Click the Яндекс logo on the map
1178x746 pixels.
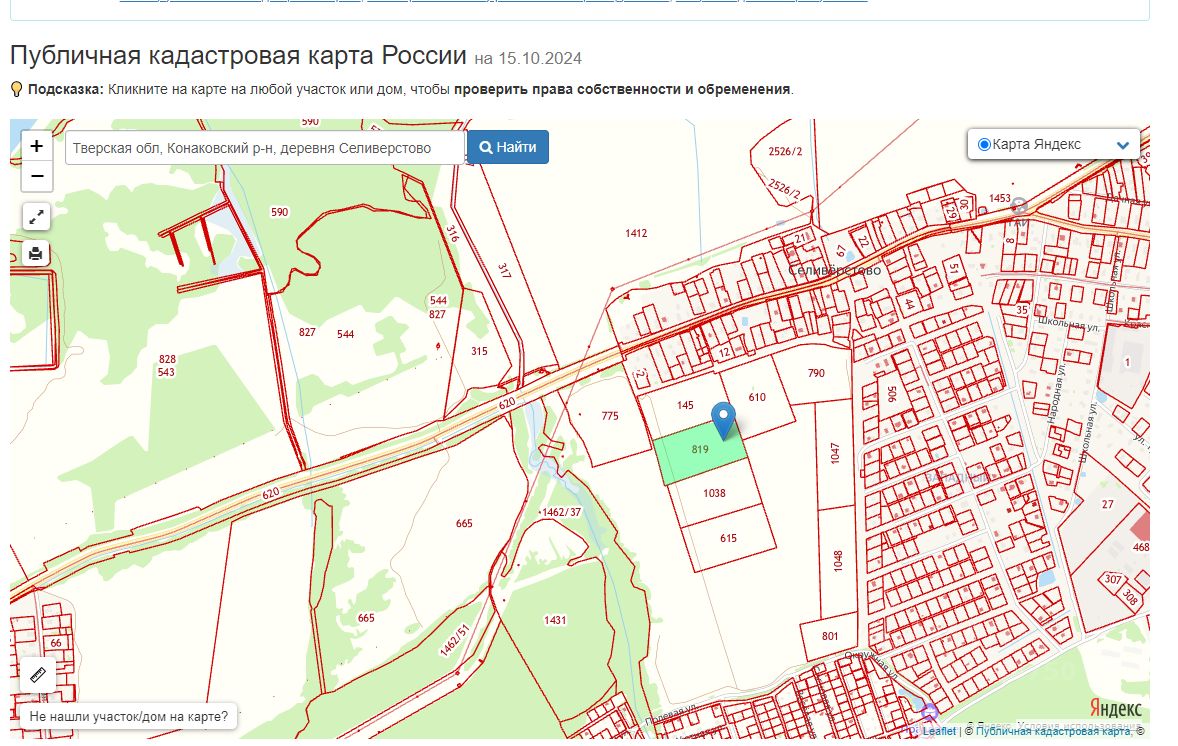pos(1115,708)
